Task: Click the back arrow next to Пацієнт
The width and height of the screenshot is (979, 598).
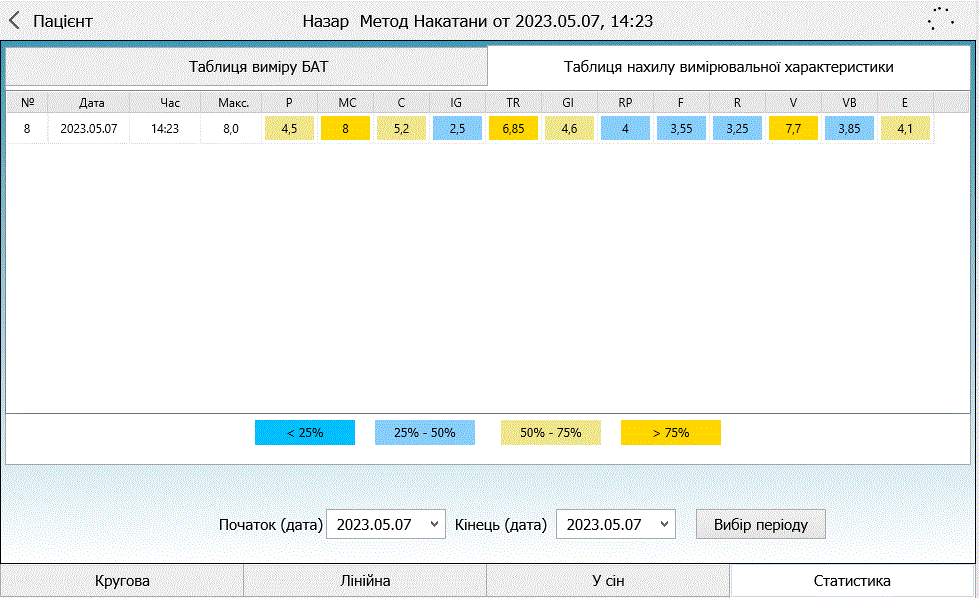Action: click(x=16, y=21)
